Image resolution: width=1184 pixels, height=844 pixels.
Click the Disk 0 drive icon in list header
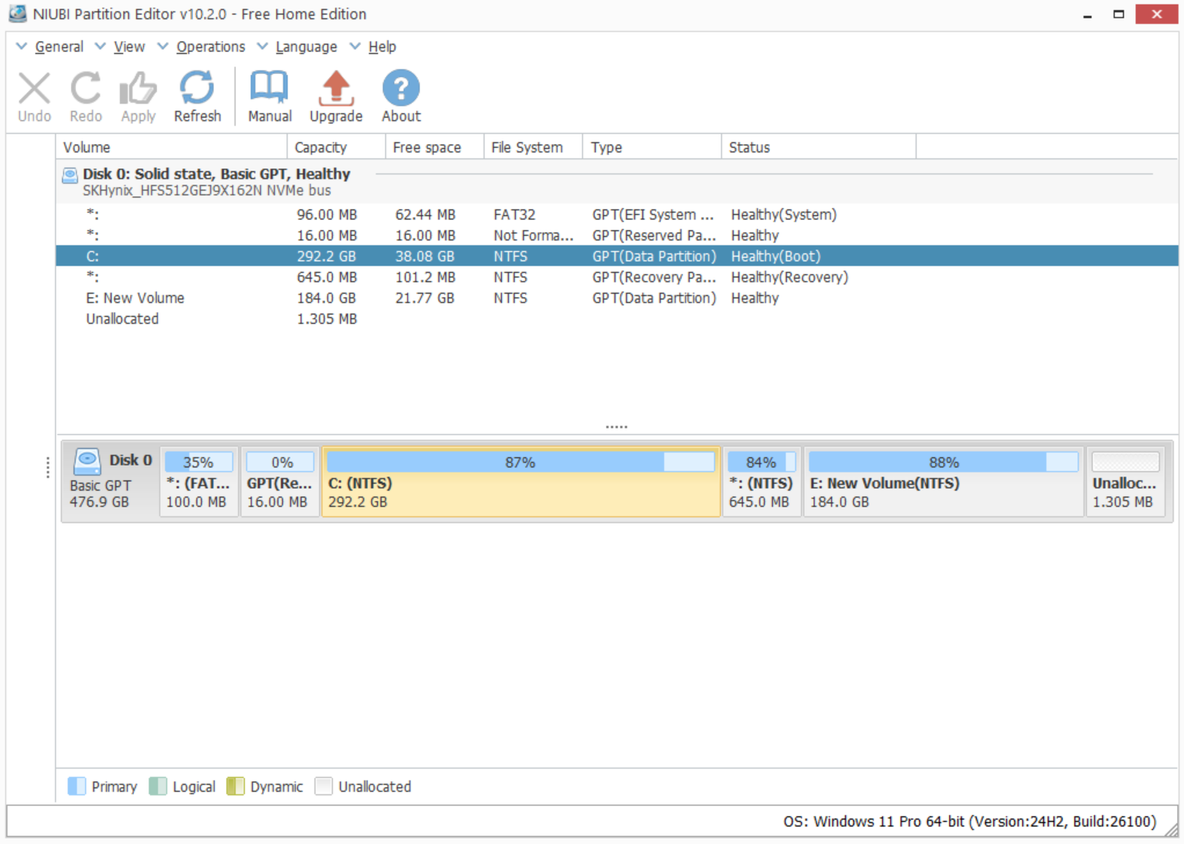click(70, 175)
